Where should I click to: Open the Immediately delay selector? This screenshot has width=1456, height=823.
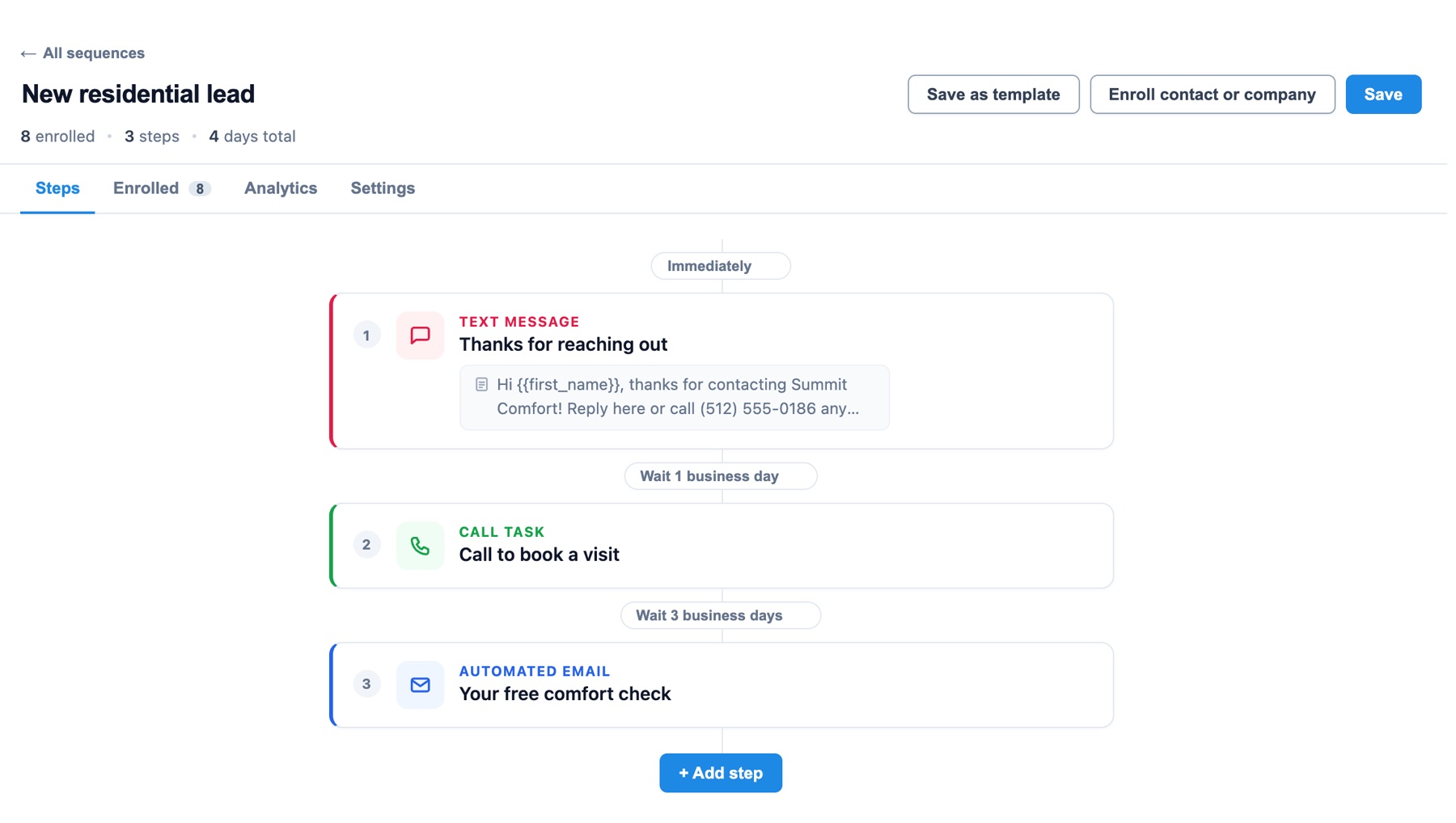pyautogui.click(x=721, y=266)
